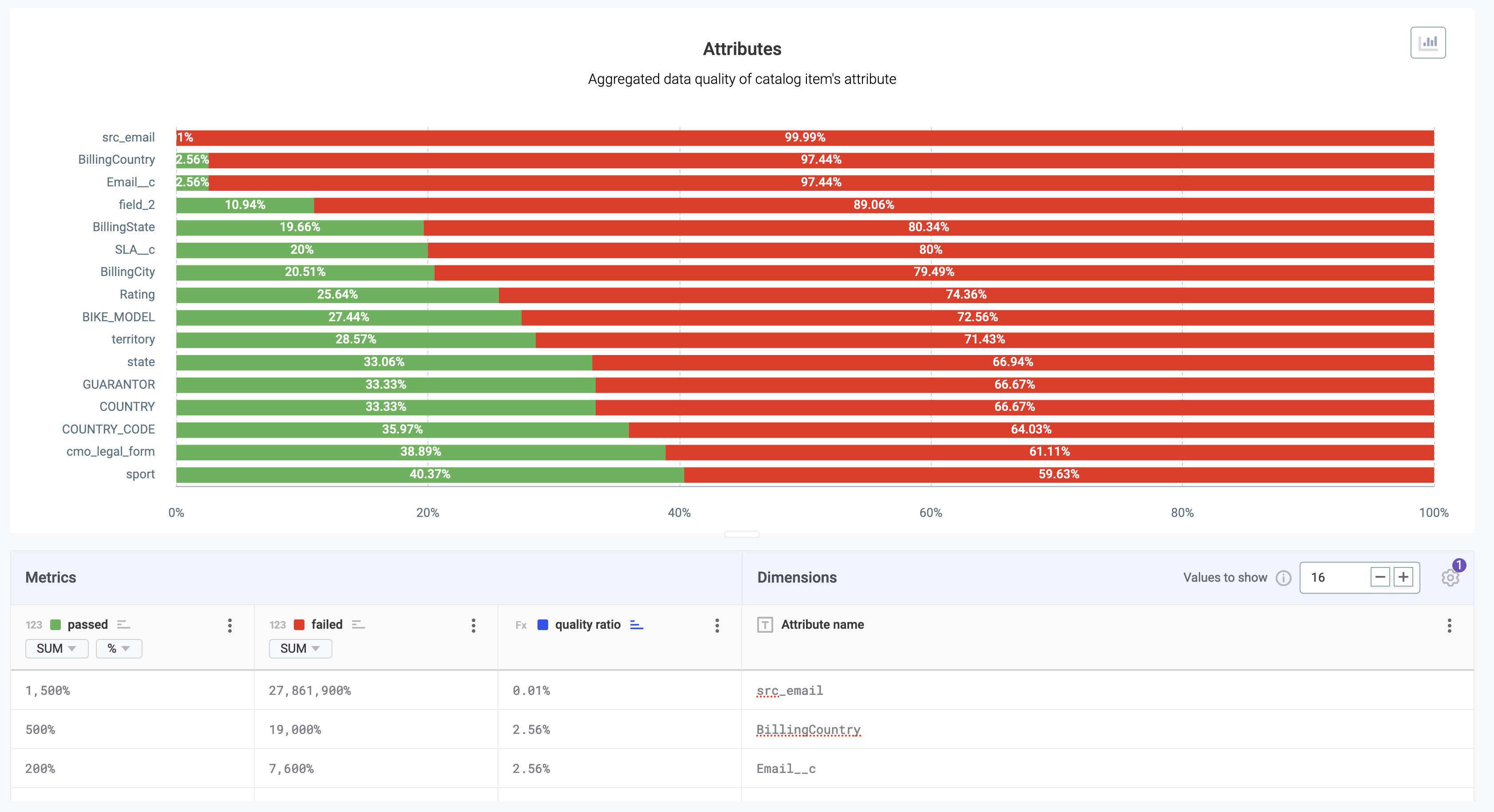This screenshot has width=1494, height=812.
Task: Open the kebab menu for quality ratio
Action: point(717,626)
